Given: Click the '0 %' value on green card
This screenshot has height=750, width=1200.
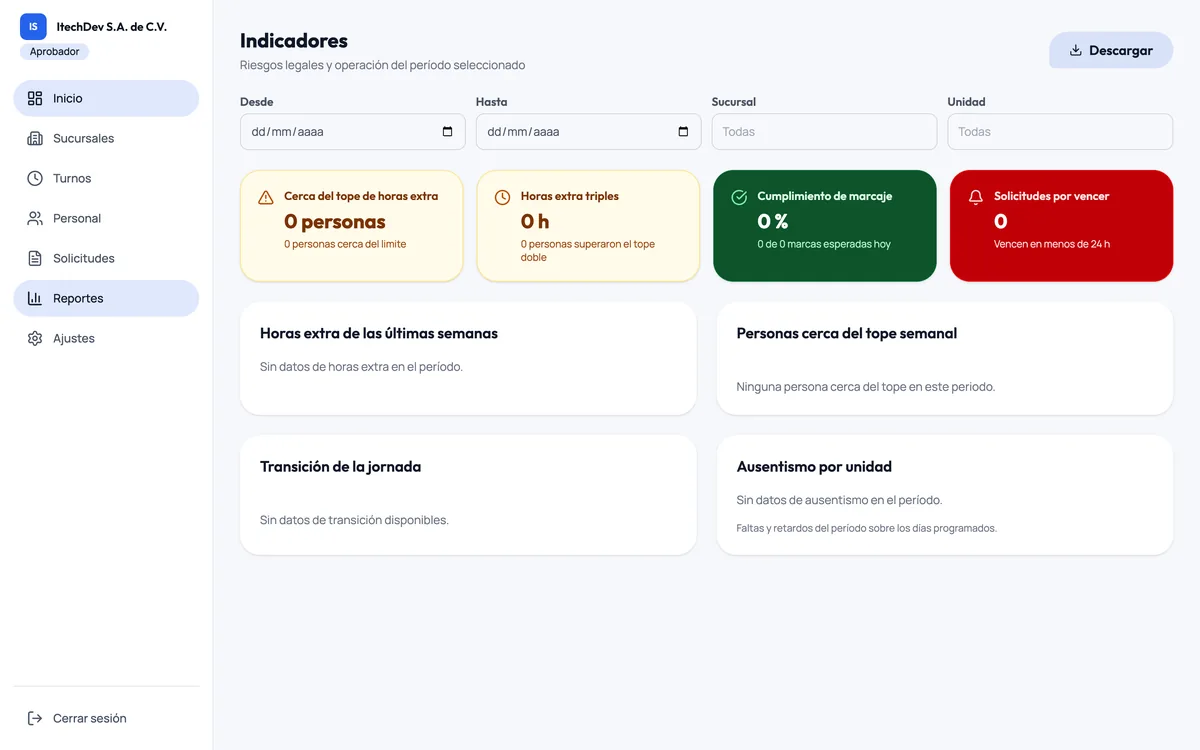Looking at the screenshot, I should point(773,221).
